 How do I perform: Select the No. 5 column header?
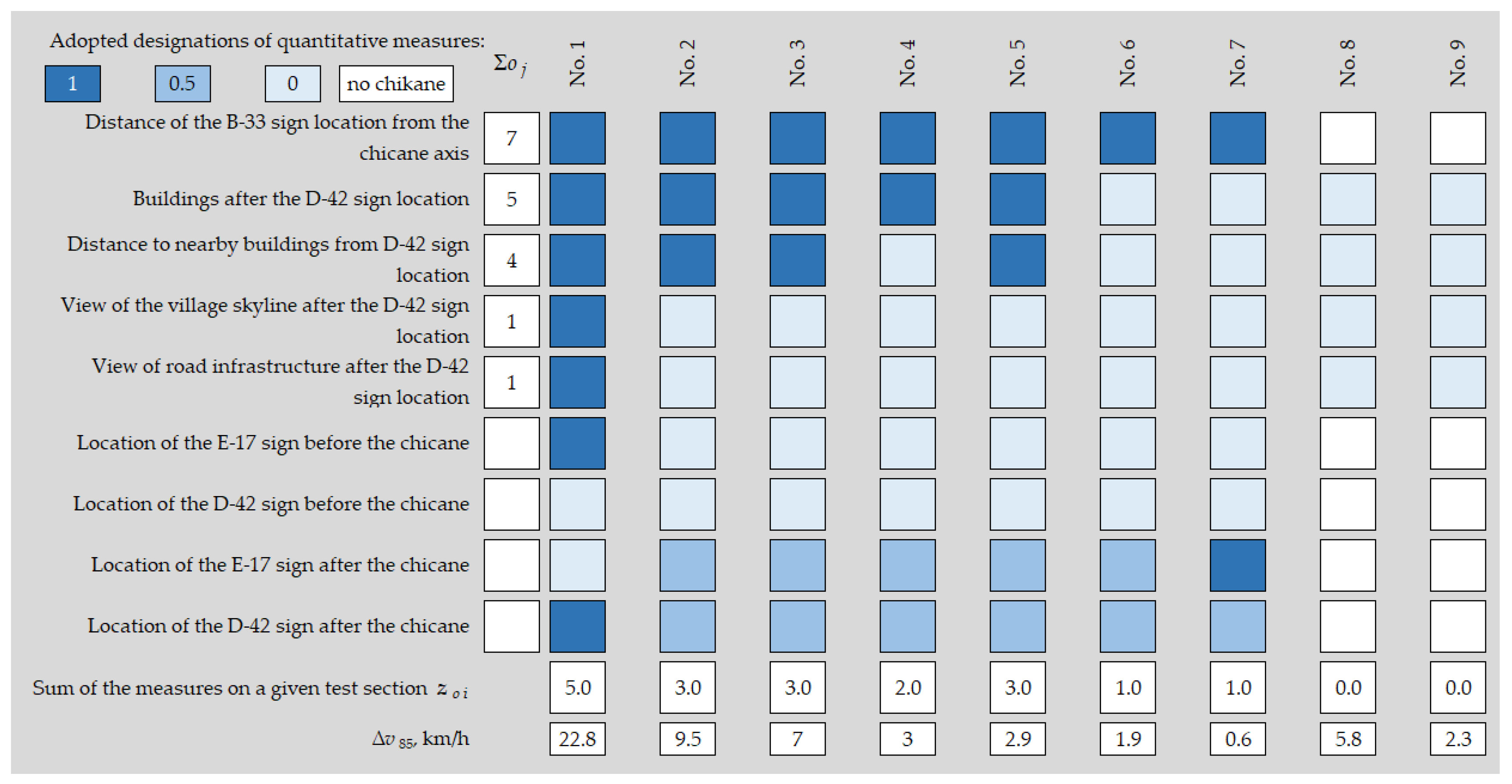click(x=1017, y=63)
